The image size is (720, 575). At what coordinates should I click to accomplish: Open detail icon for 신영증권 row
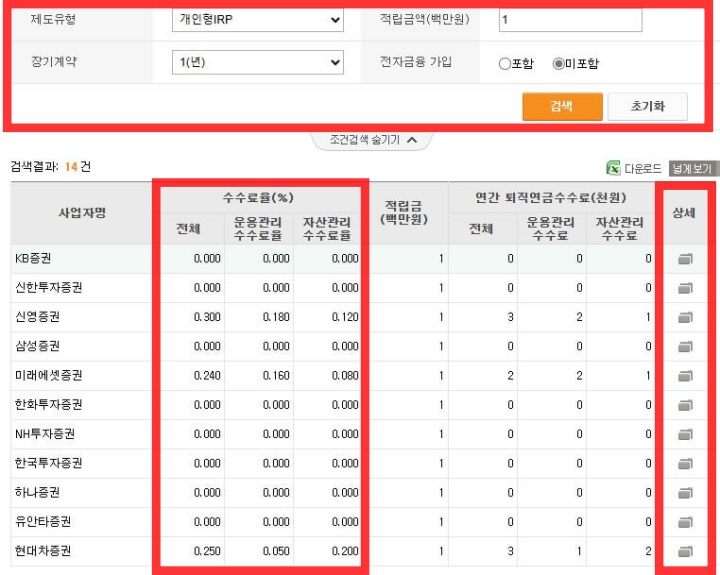click(x=685, y=317)
